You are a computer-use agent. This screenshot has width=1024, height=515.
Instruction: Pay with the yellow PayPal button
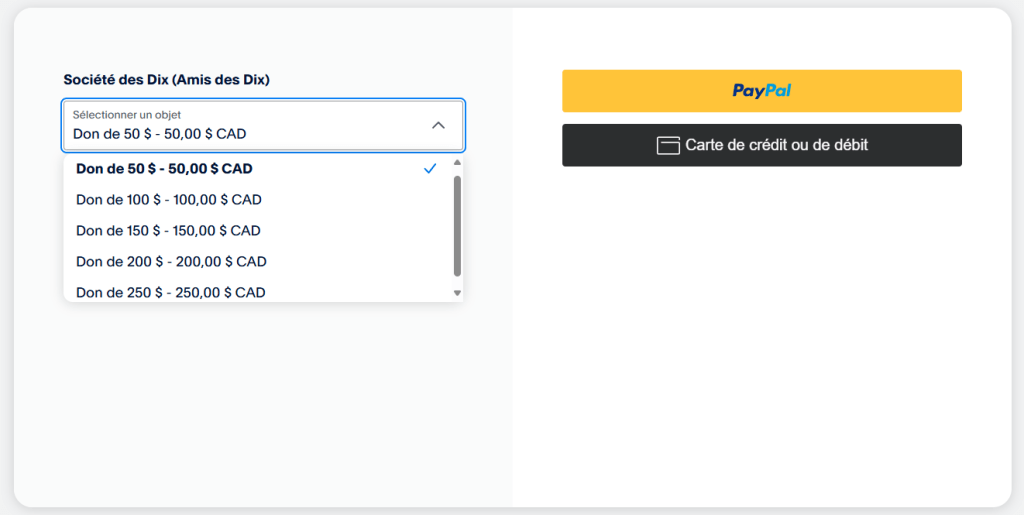point(761,91)
